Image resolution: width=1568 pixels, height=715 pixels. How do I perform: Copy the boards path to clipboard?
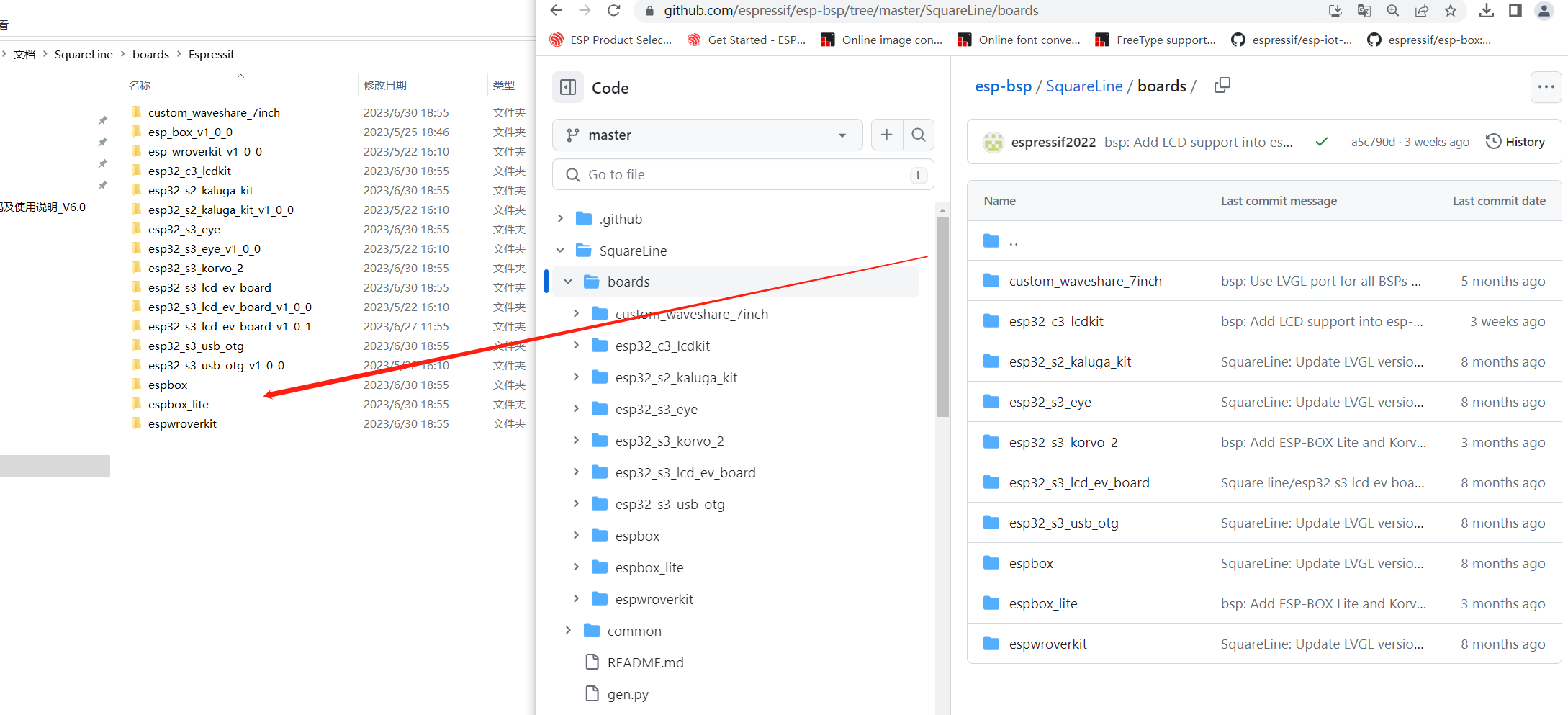(x=1222, y=86)
